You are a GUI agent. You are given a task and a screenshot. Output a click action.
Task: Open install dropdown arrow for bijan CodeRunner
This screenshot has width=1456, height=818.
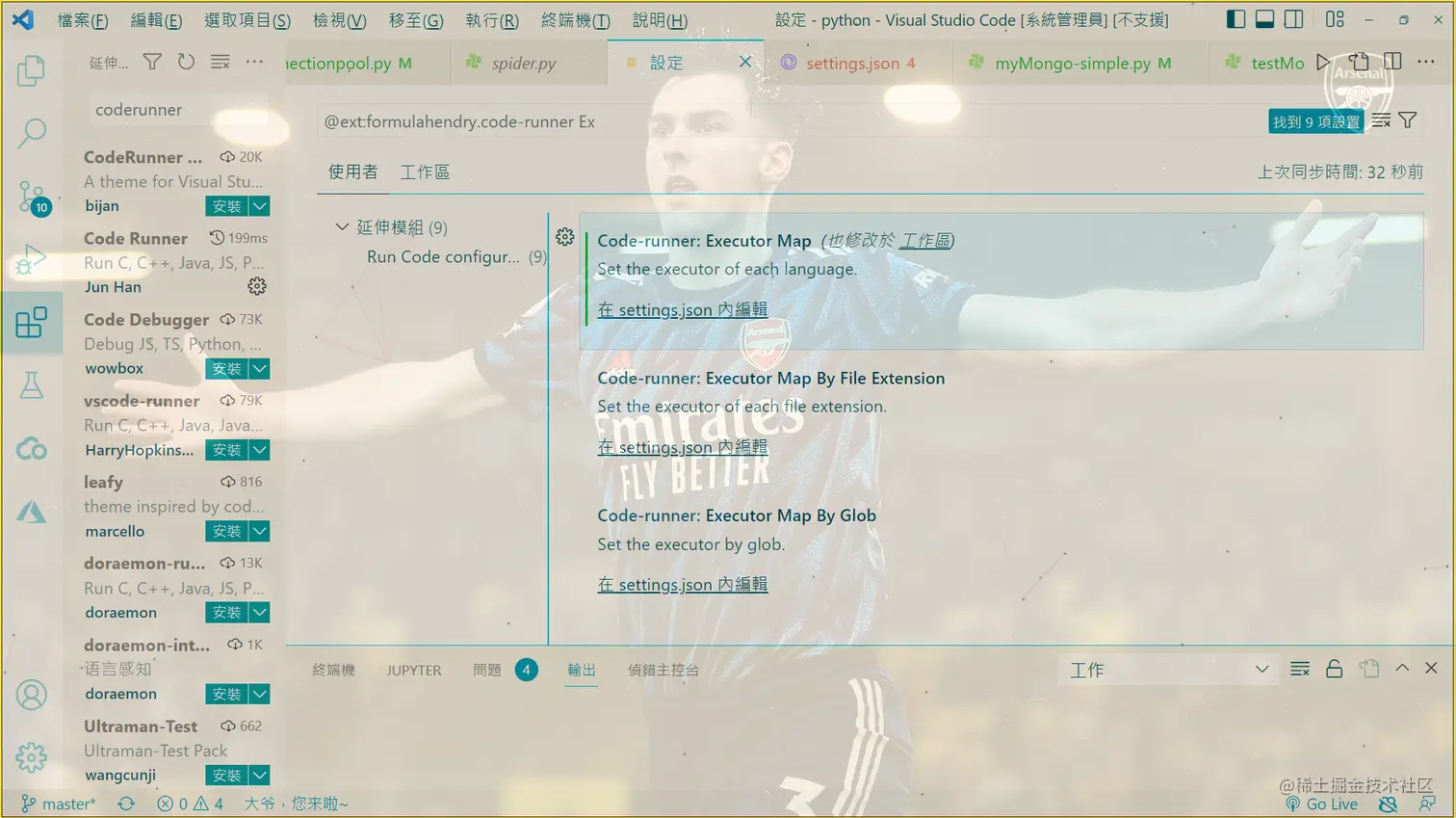pos(260,206)
